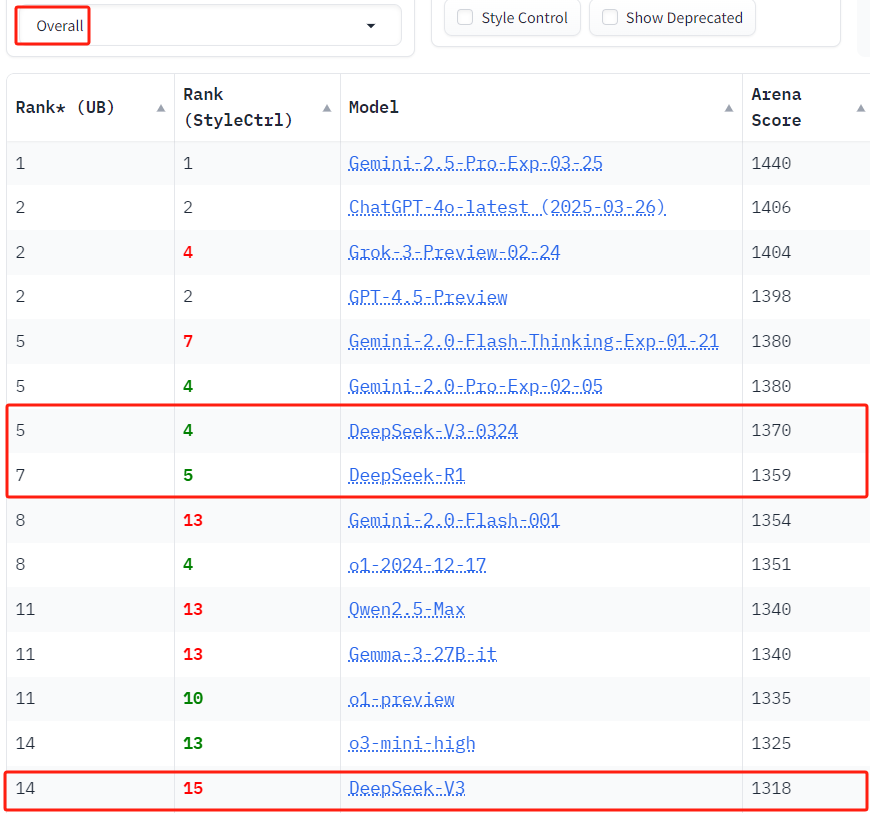Screen dimensions: 870x813
Task: Visit the Gemini-2.0-Flash-Thinking-Exp-01-21 link
Action: coord(534,341)
